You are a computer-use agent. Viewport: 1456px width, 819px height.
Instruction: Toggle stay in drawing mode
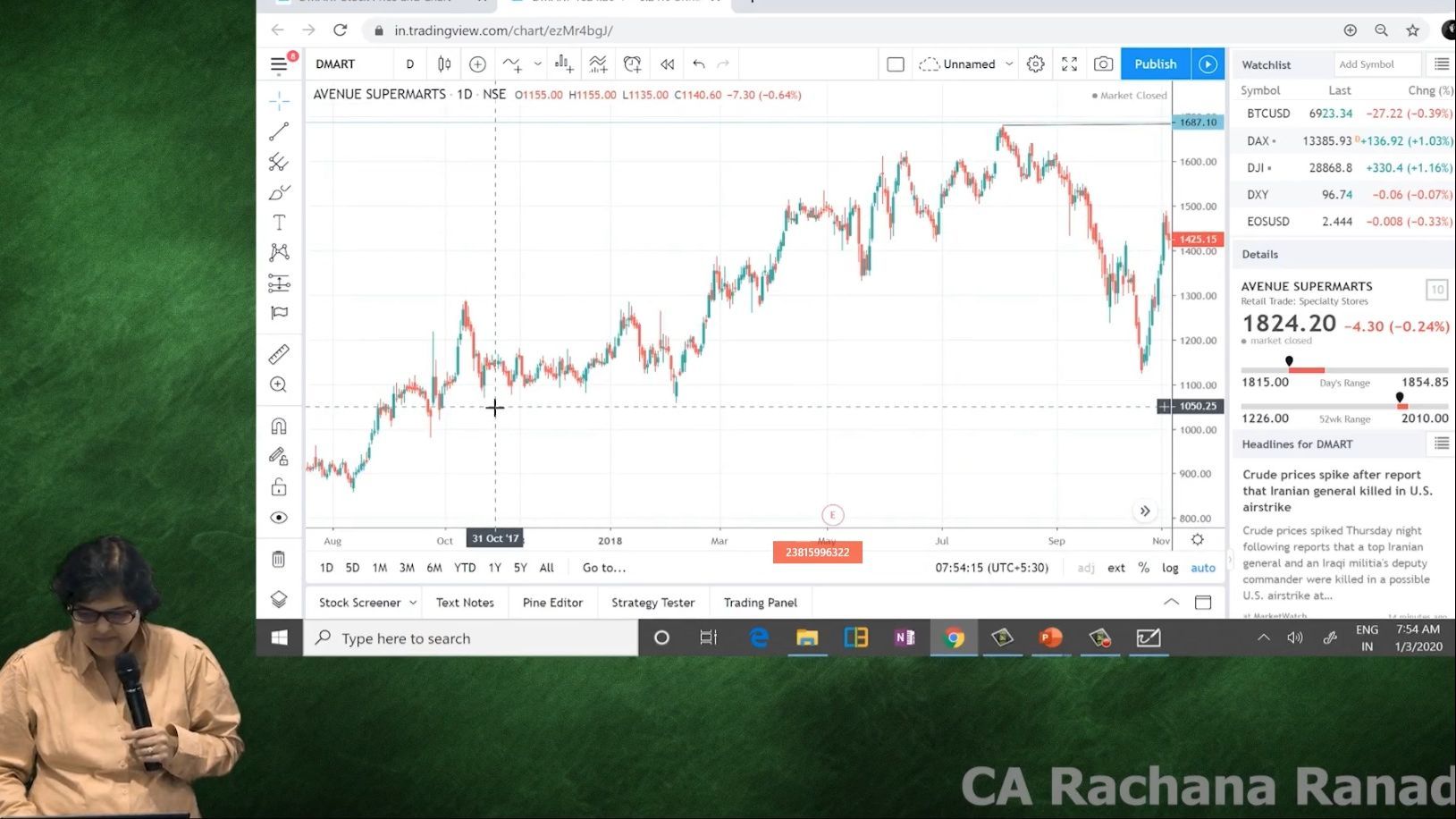coord(279,456)
